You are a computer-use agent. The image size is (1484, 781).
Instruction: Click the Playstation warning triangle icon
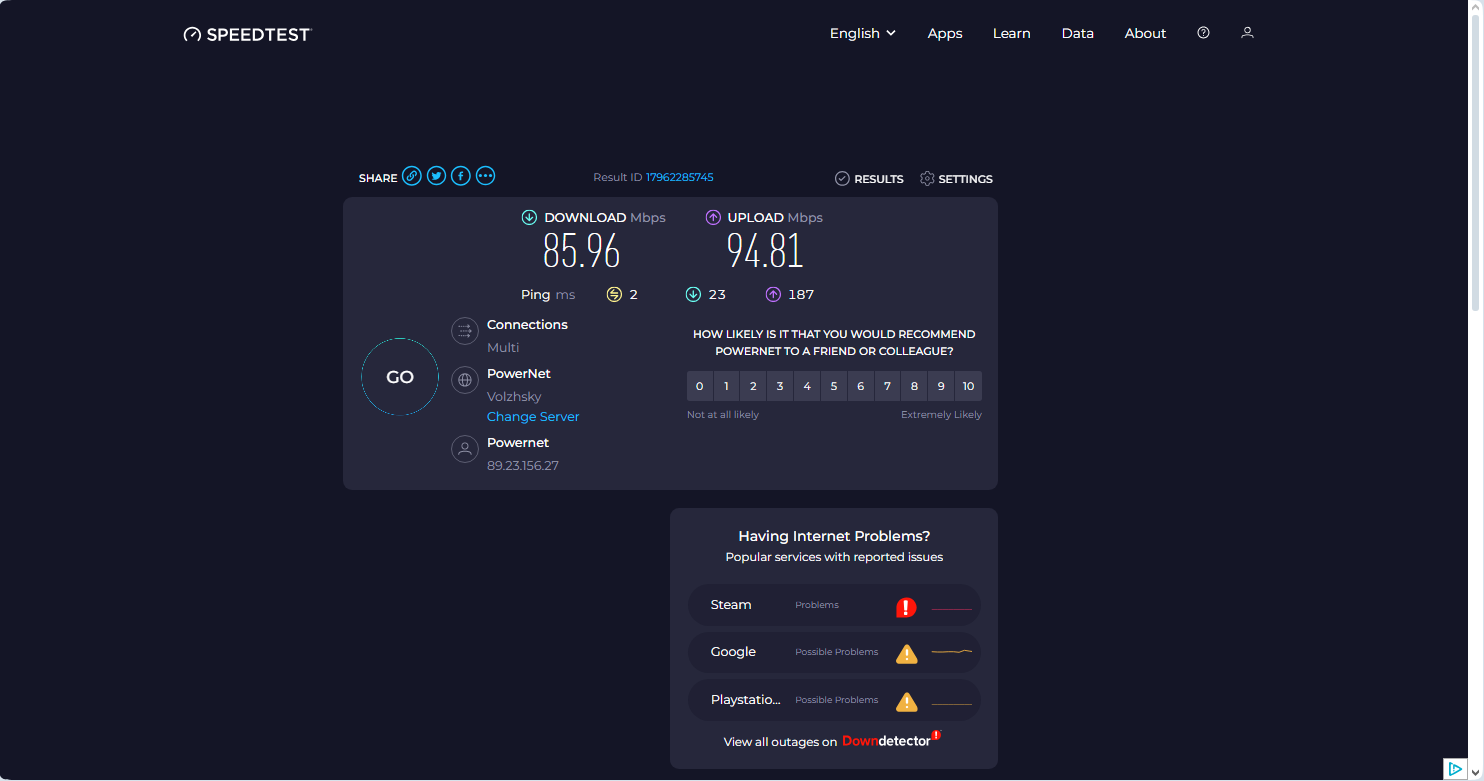click(x=906, y=701)
